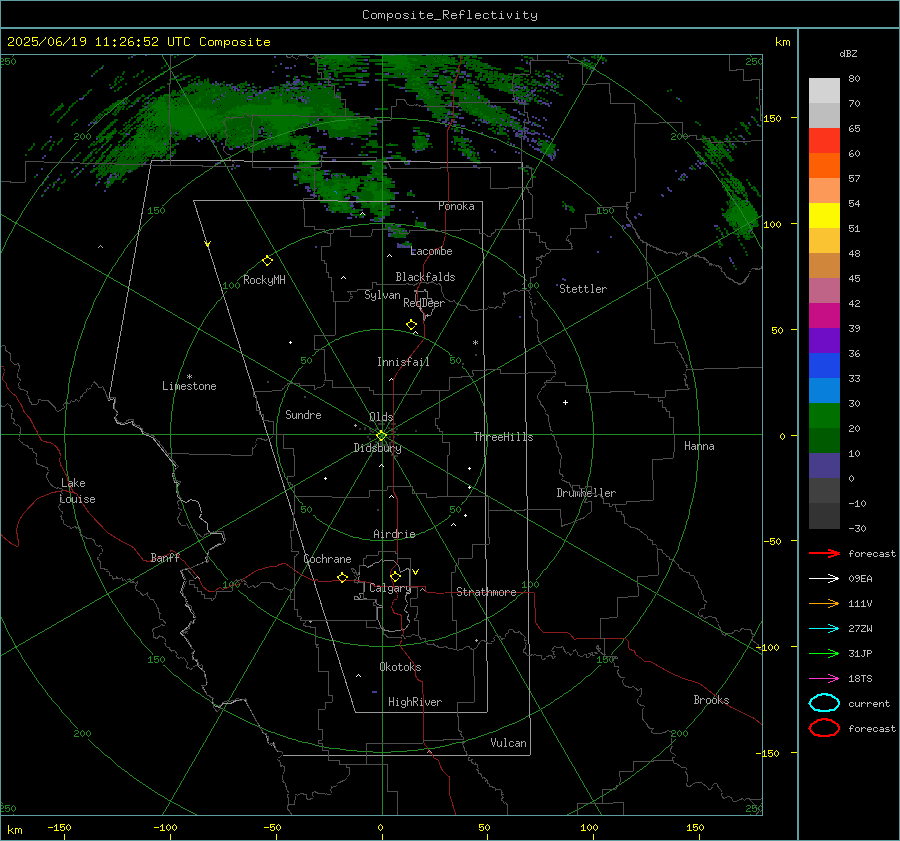This screenshot has height=841, width=900.
Task: Click the Brooks label on map
Action: (x=711, y=700)
